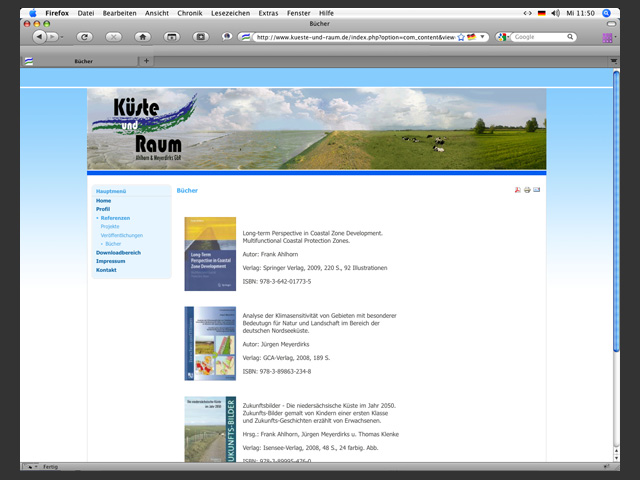Open the list all tabs dropdown
Viewport: 640px width, 480px height.
[x=613, y=61]
